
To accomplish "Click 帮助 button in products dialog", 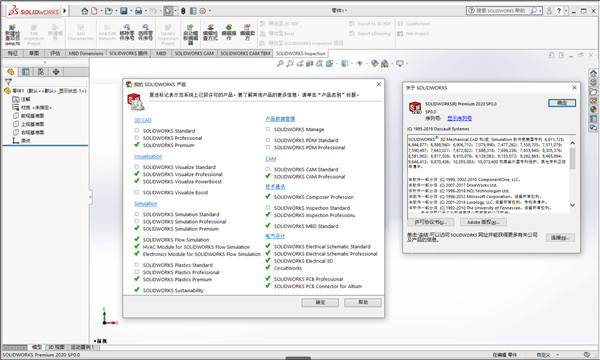I will click(x=363, y=303).
